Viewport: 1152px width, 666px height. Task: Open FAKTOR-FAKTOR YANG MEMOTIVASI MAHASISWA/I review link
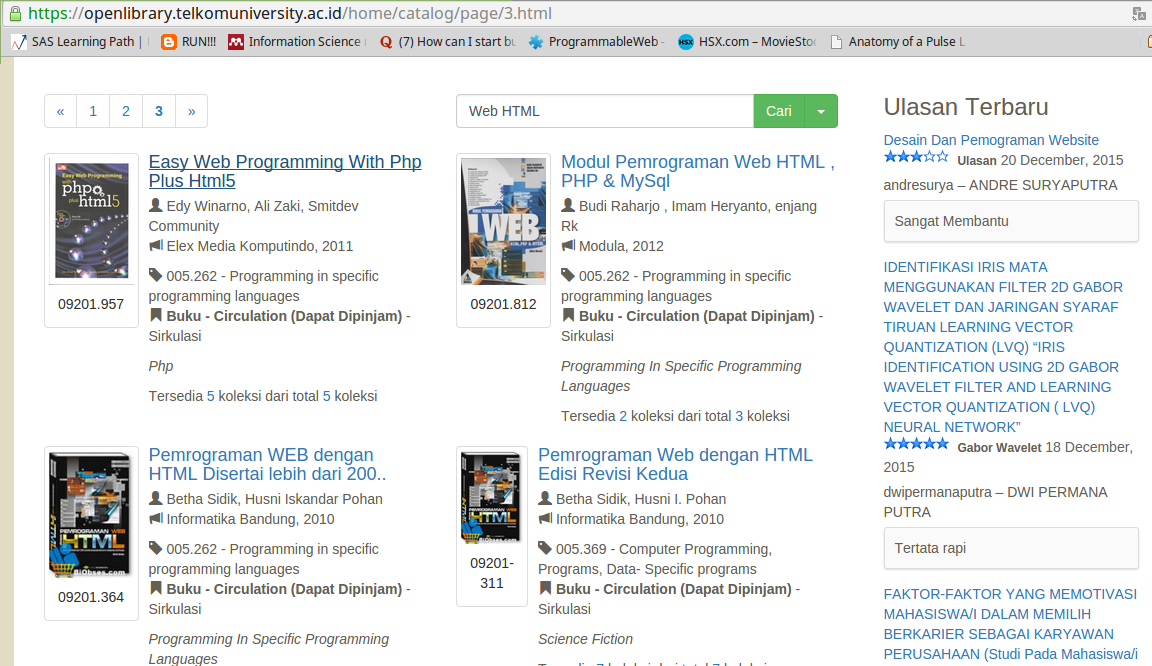[1010, 623]
